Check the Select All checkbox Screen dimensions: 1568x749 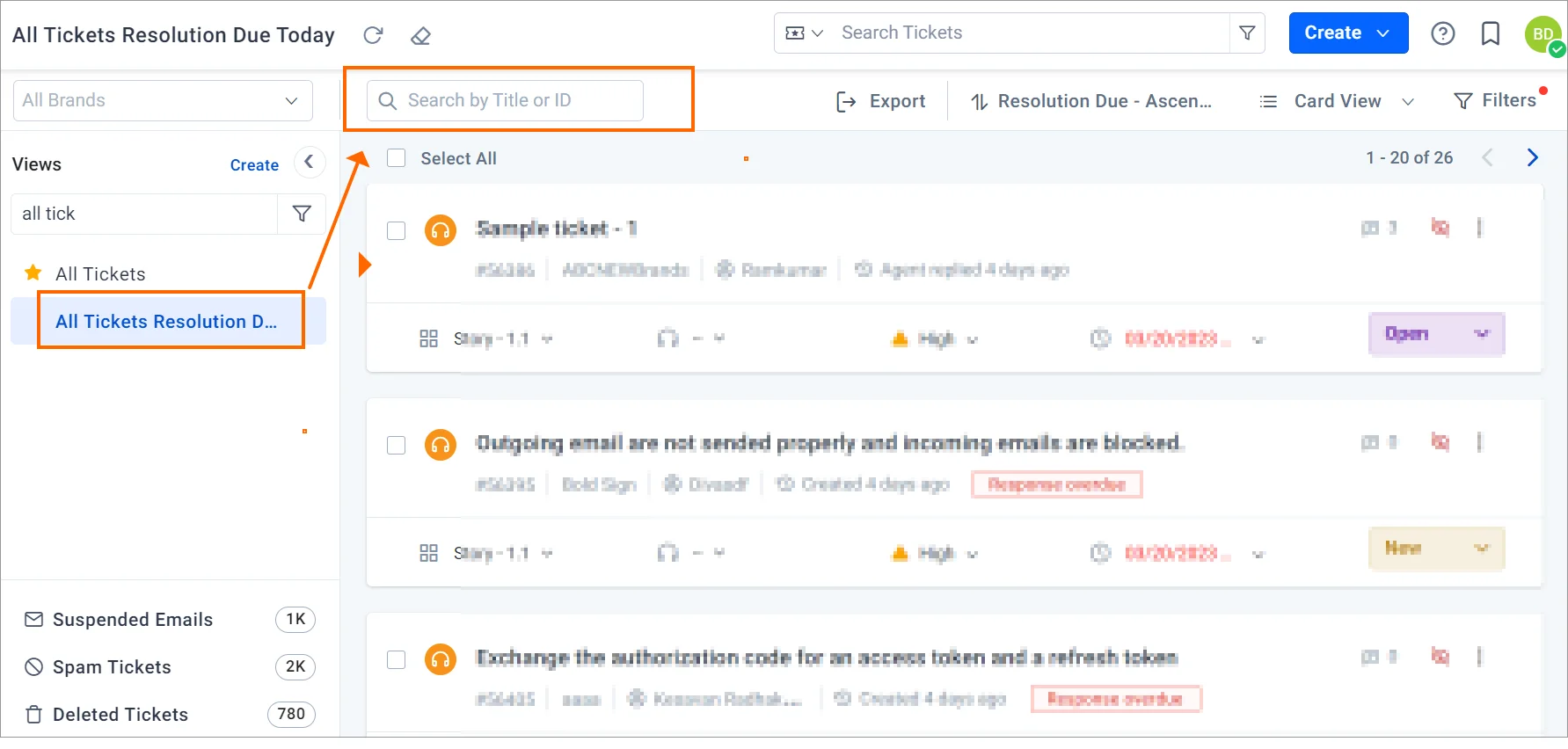click(x=397, y=158)
